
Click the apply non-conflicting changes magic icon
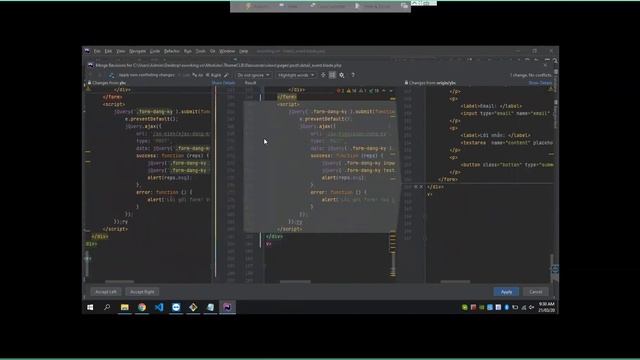112,75
